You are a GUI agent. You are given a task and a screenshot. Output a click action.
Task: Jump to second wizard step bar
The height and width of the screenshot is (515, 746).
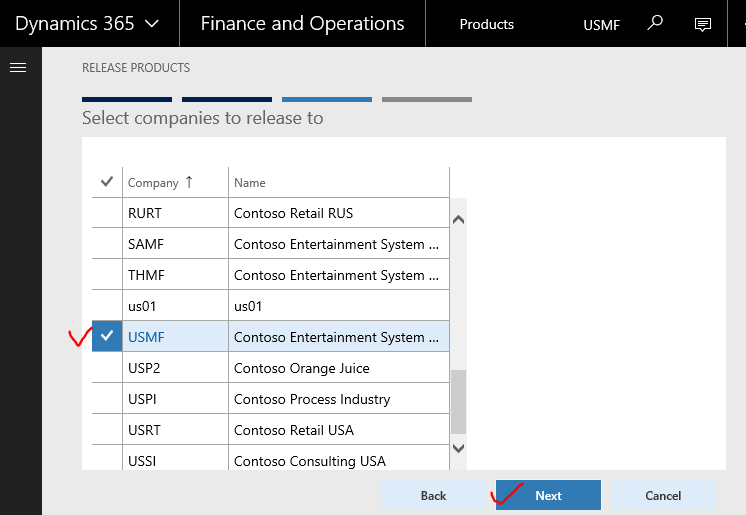click(227, 99)
